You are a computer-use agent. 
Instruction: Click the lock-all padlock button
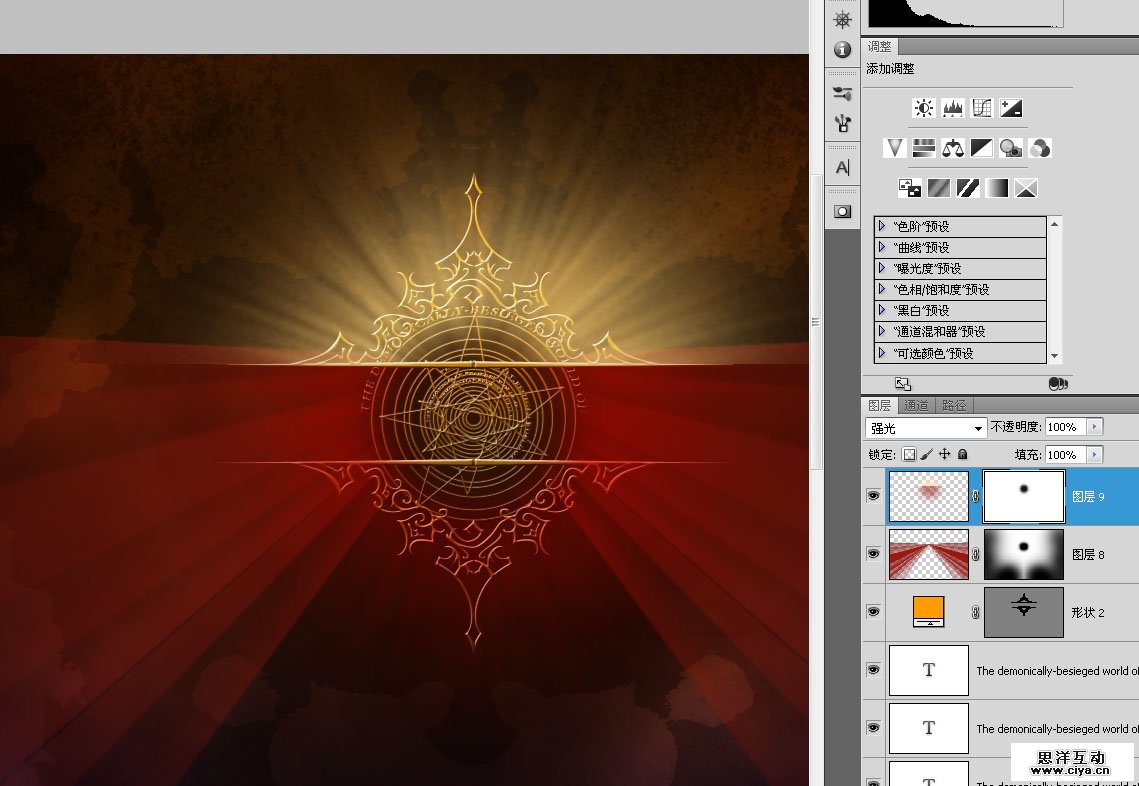point(962,454)
